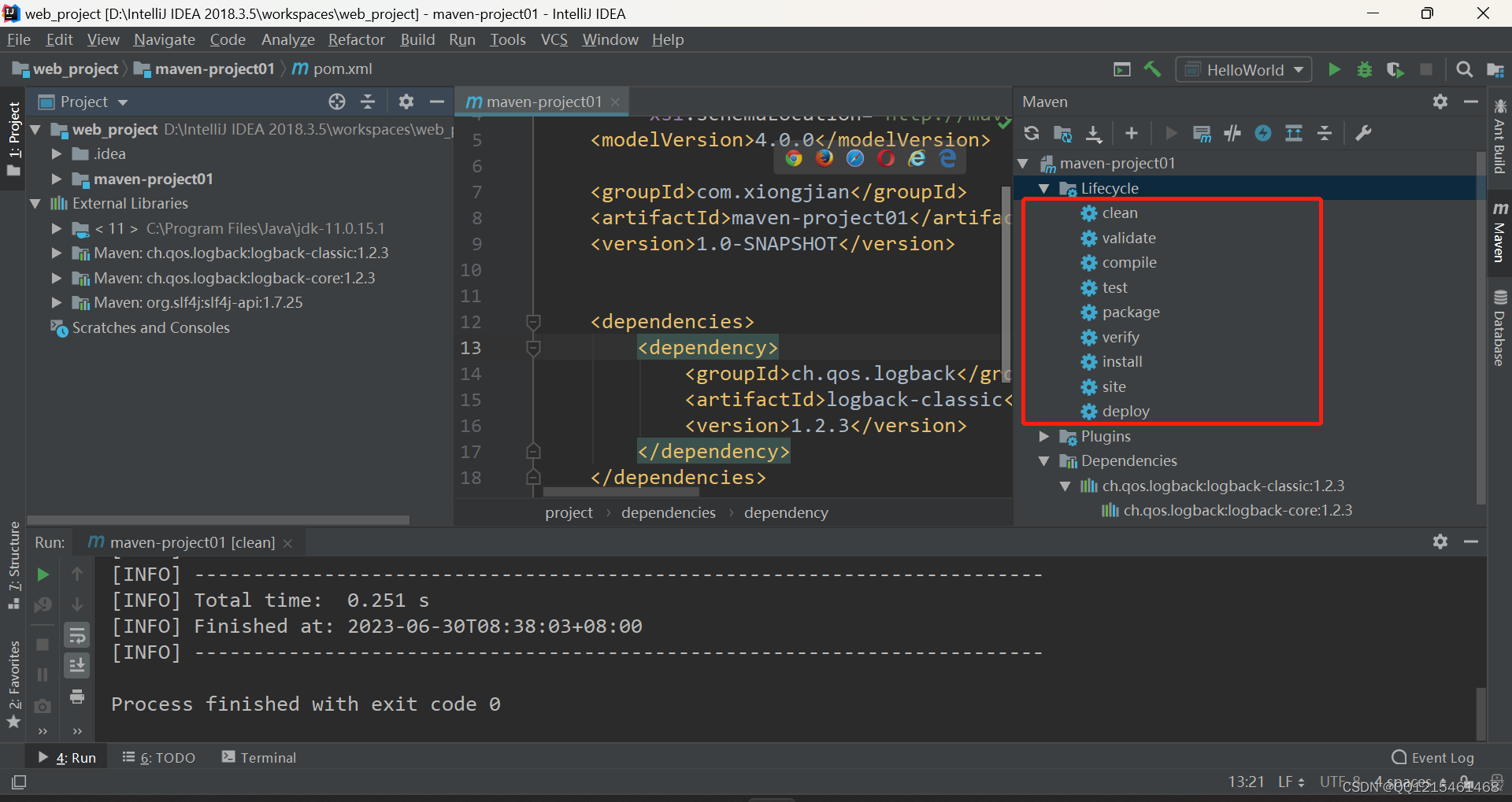Image resolution: width=1512 pixels, height=802 pixels.
Task: Open Maven panel gear options
Action: [x=1440, y=102]
